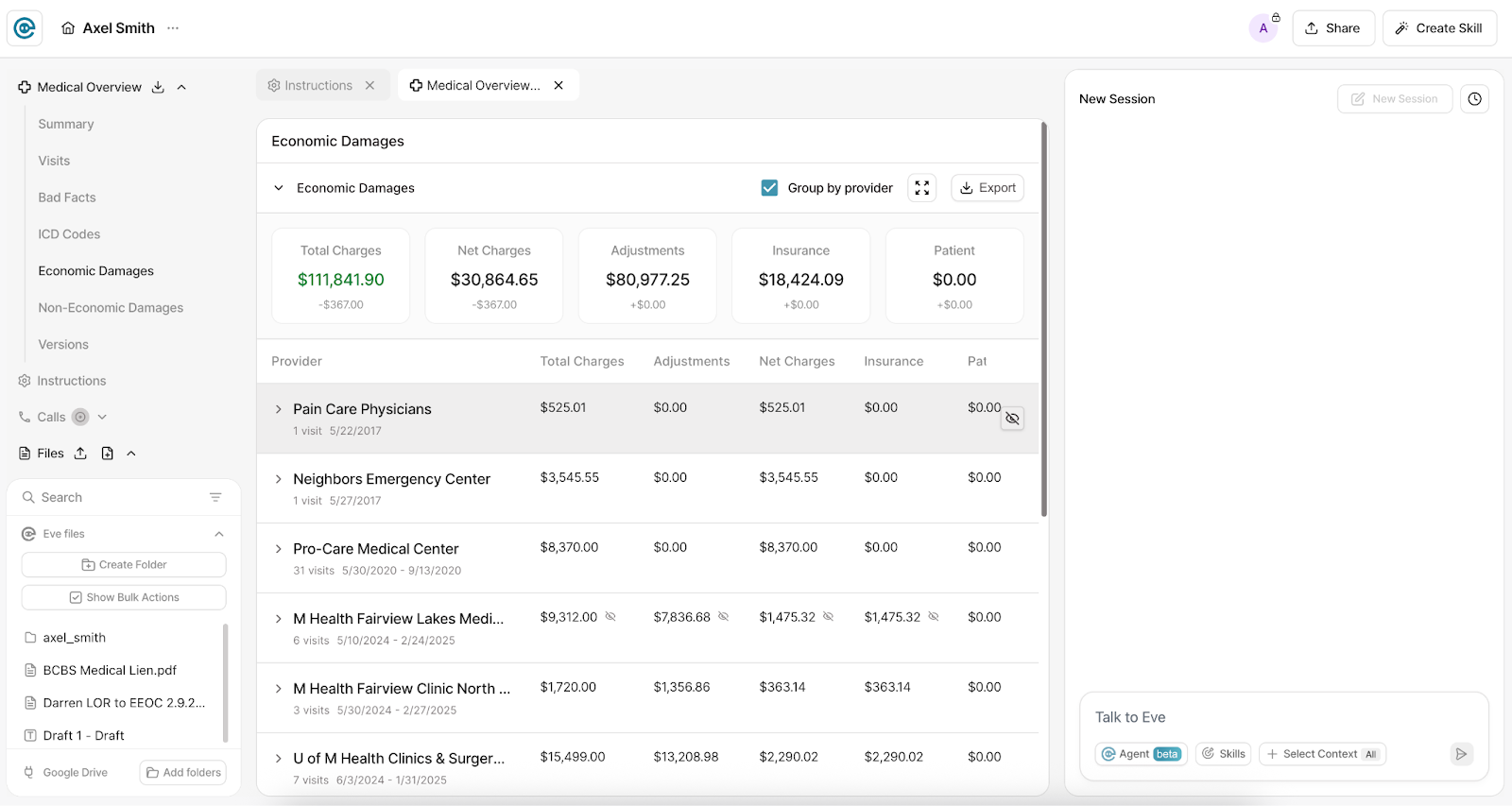Click the Export button

pos(988,188)
